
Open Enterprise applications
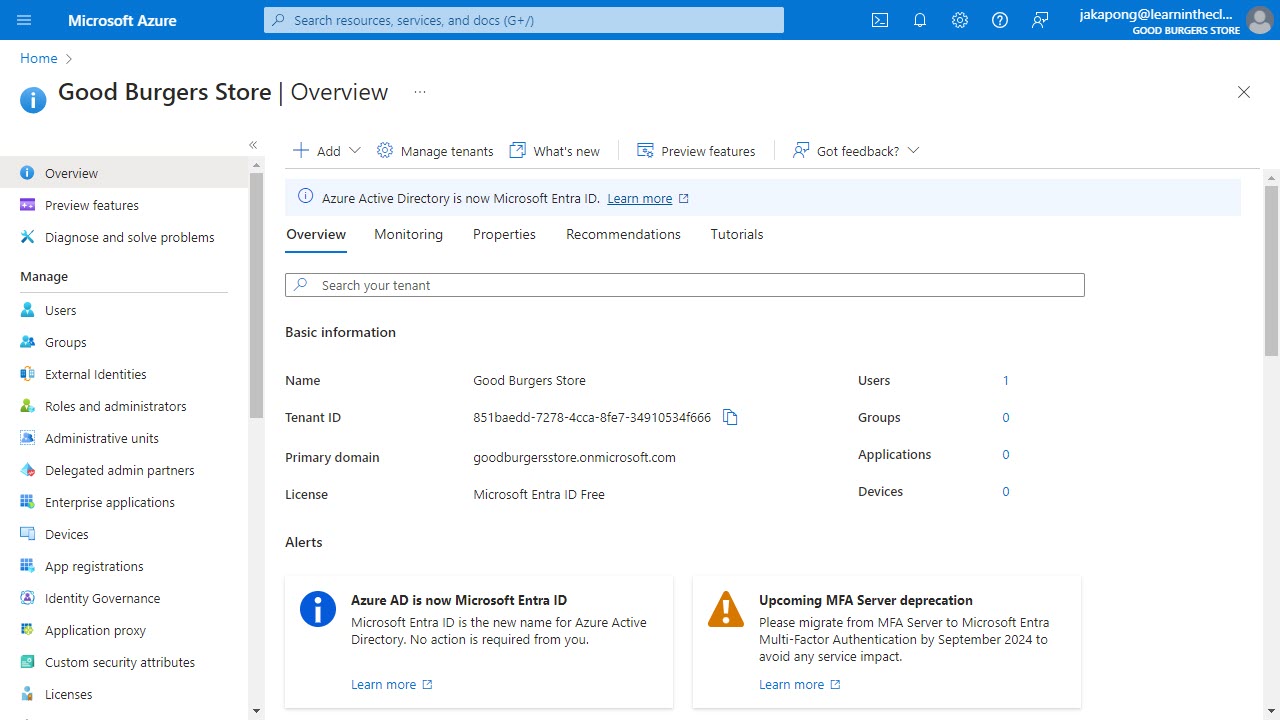[110, 502]
